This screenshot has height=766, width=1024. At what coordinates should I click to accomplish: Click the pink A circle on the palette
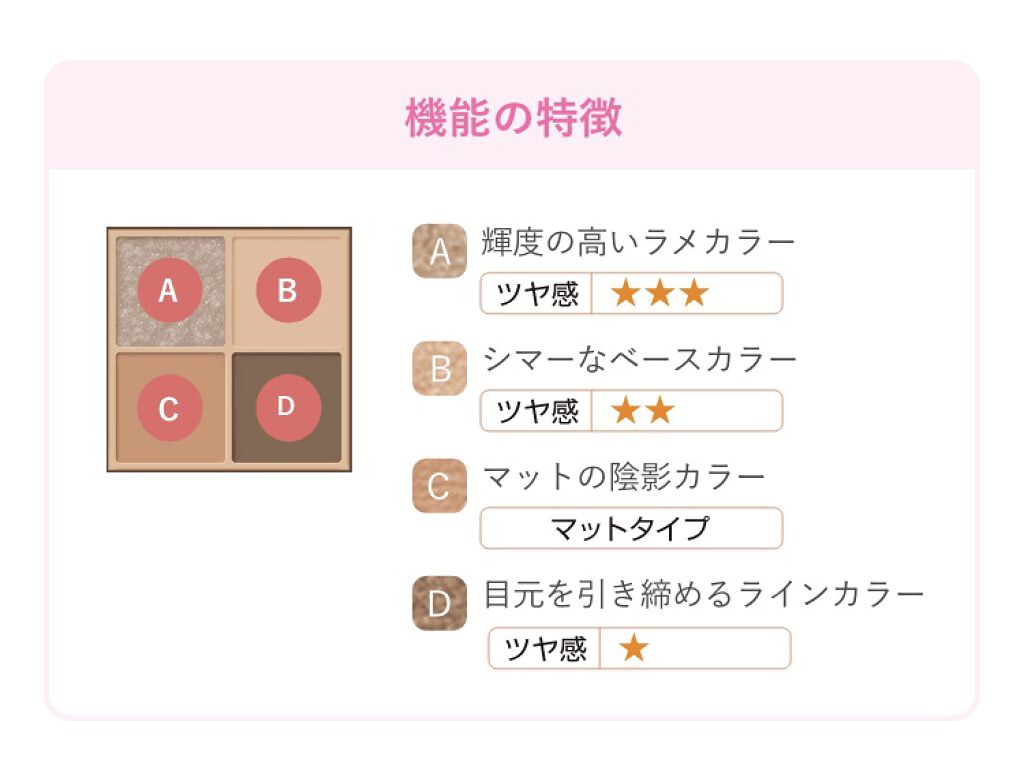tap(168, 290)
